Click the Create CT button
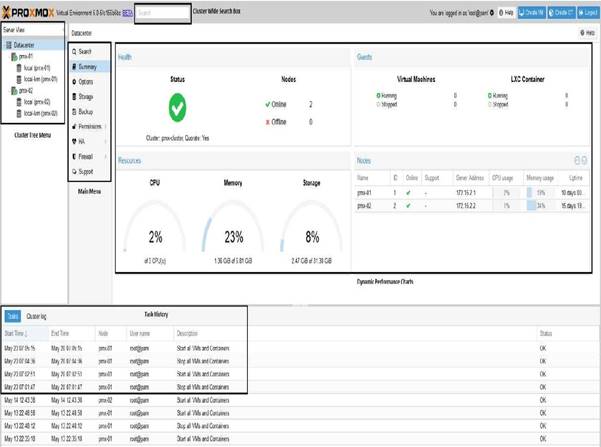 coord(561,13)
